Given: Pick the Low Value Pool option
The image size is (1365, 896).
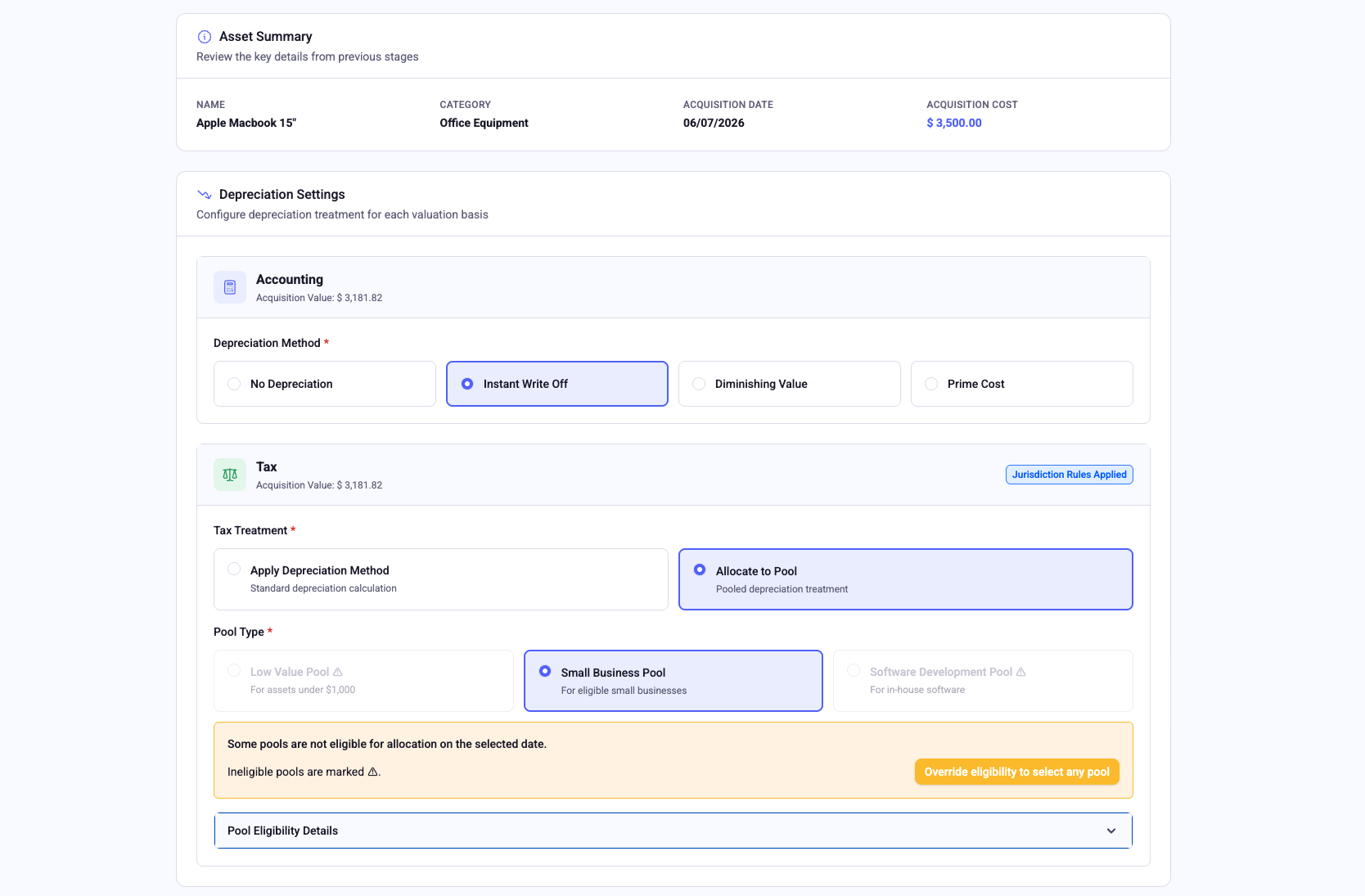Looking at the screenshot, I should pos(363,681).
